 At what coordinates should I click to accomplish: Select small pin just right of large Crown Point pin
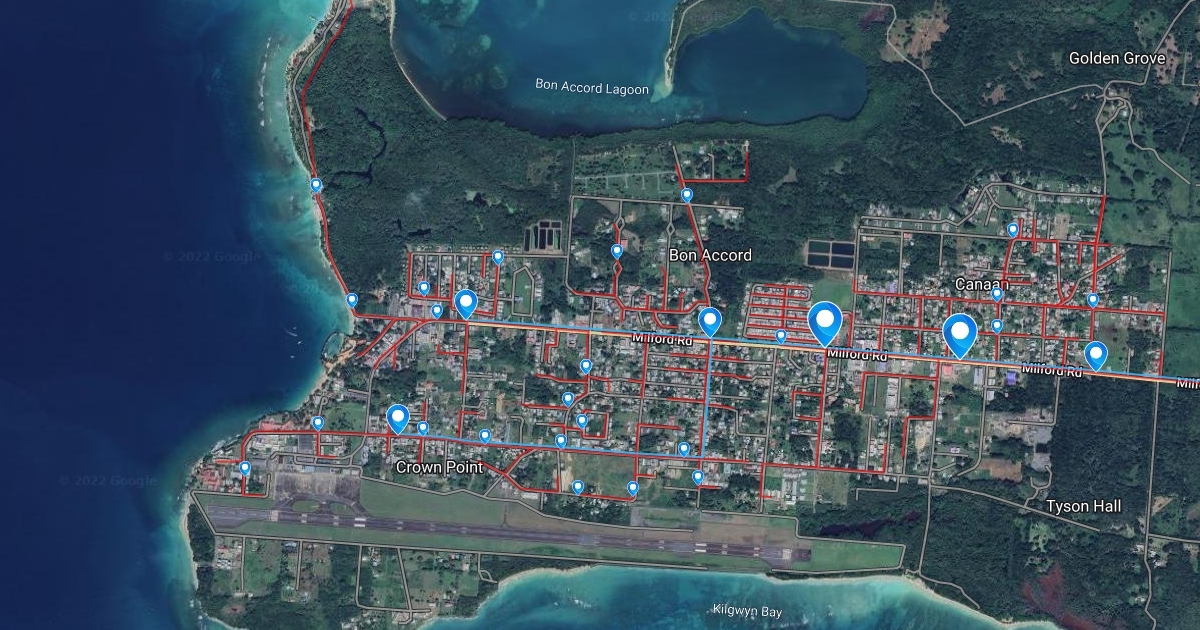click(x=423, y=428)
